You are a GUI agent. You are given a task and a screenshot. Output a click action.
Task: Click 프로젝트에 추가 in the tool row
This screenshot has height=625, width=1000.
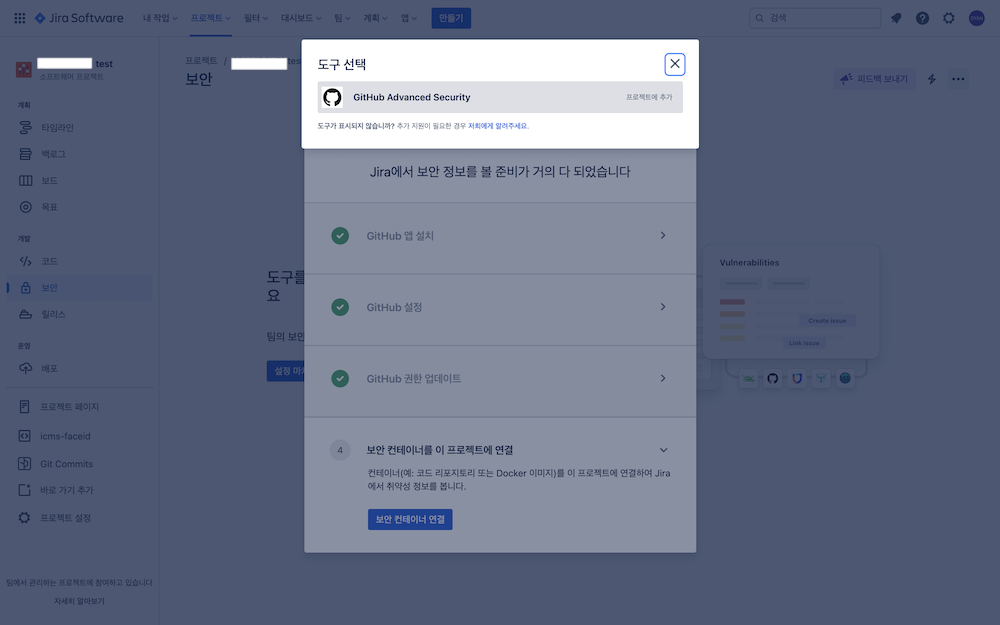[x=649, y=97]
